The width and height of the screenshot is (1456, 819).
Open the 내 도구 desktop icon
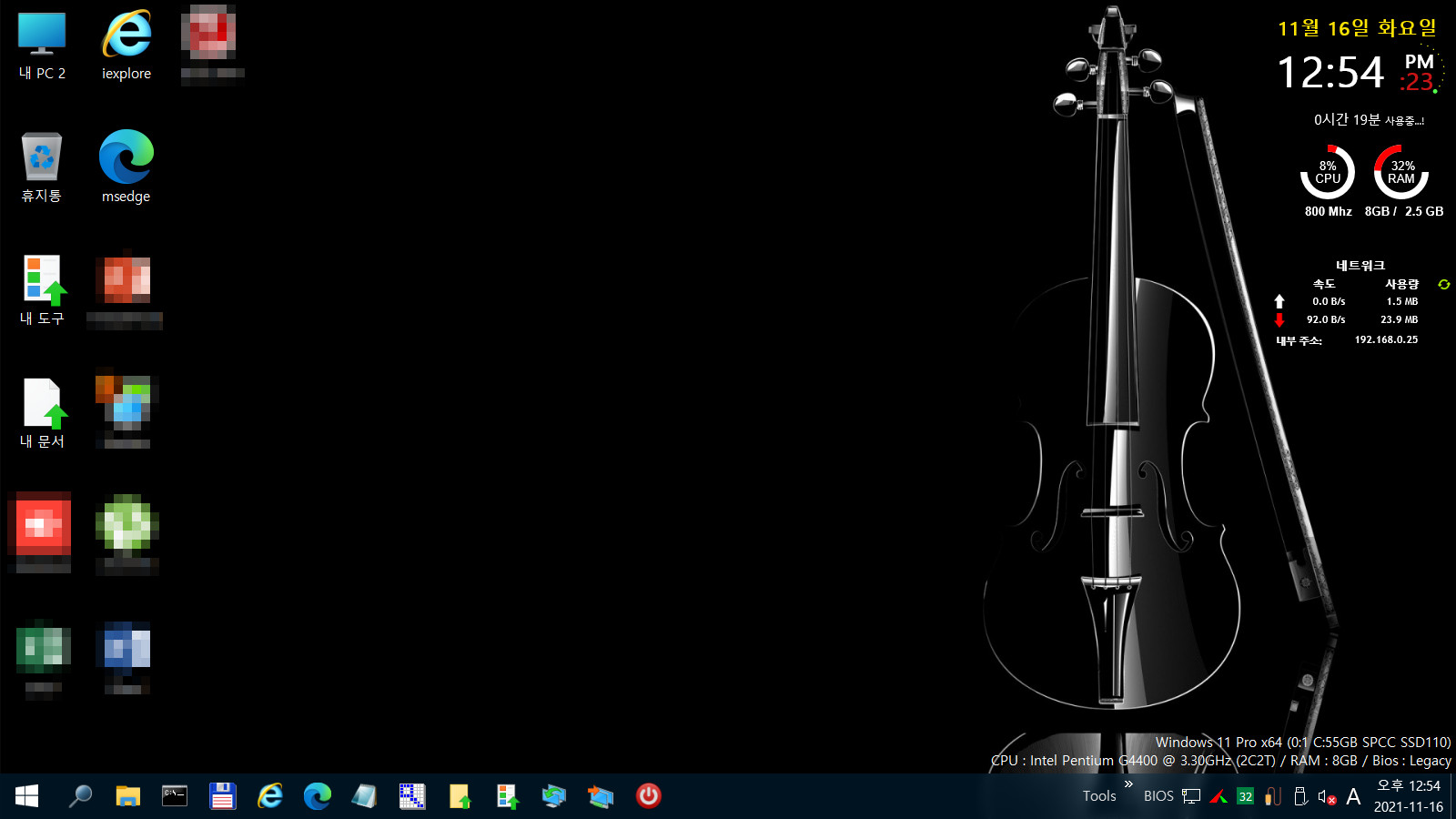[x=42, y=291]
